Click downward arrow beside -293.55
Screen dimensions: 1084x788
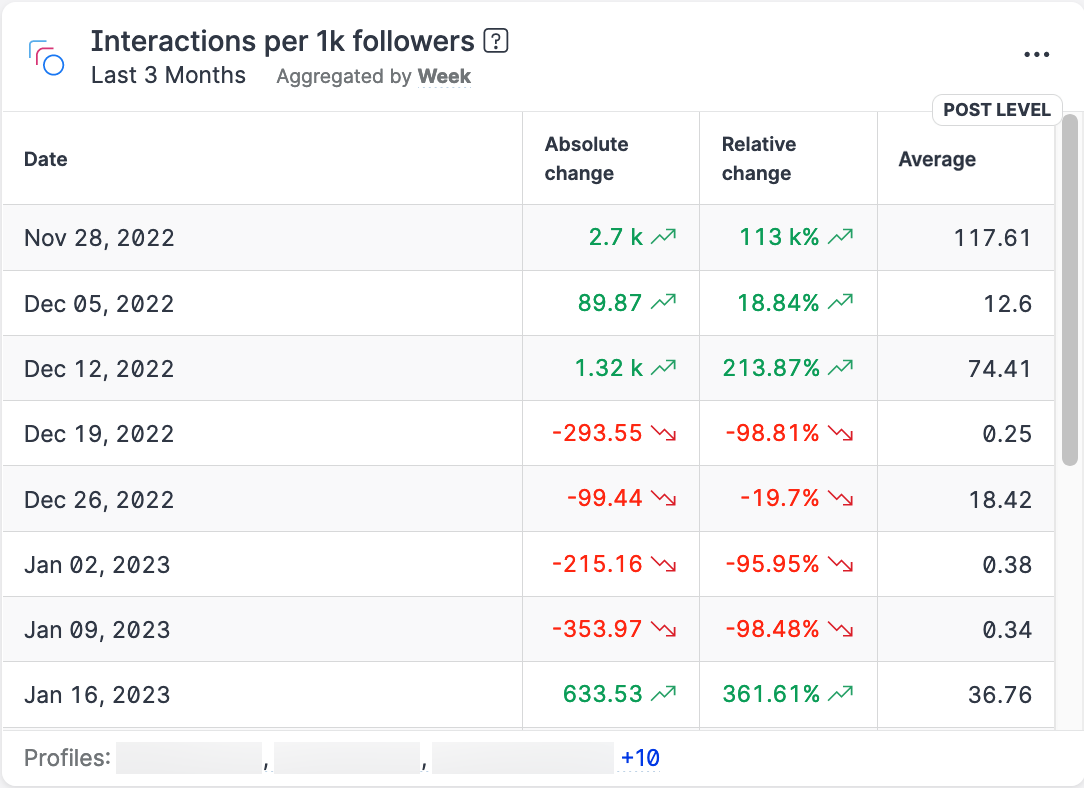tap(664, 433)
